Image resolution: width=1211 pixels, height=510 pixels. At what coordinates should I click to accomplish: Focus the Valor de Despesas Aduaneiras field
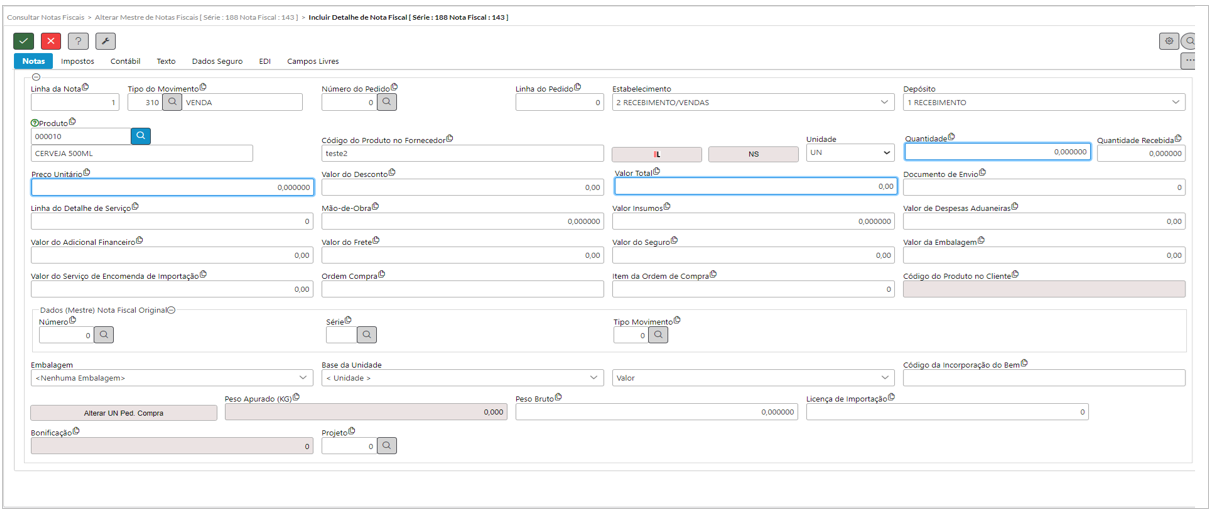coord(1044,221)
